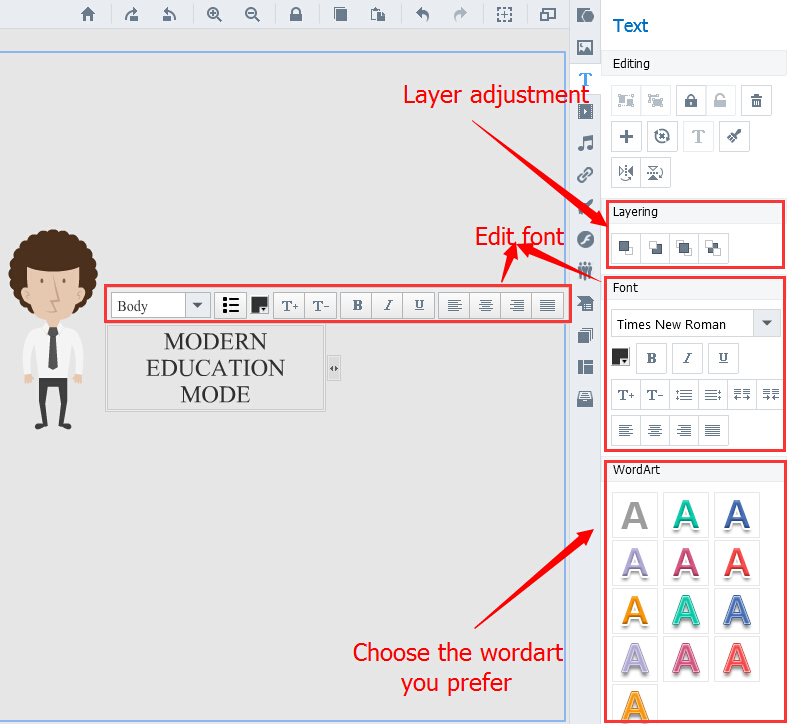Open the hyperlink tab in the sidebar
This screenshot has height=724, width=790.
[x=585, y=175]
